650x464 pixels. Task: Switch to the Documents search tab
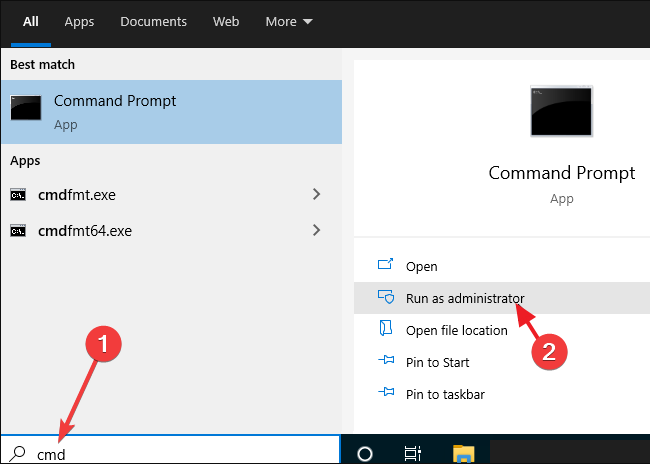tap(153, 21)
